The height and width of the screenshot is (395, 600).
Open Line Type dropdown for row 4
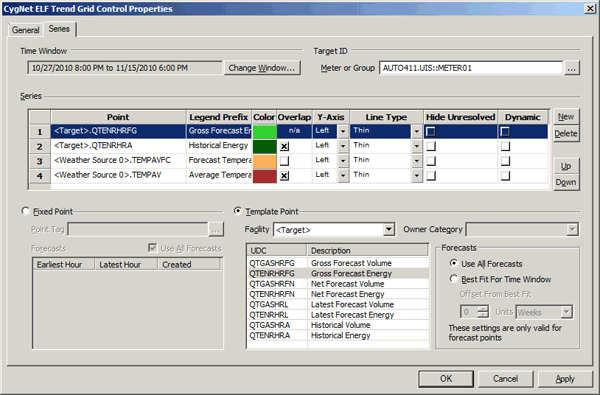(417, 175)
